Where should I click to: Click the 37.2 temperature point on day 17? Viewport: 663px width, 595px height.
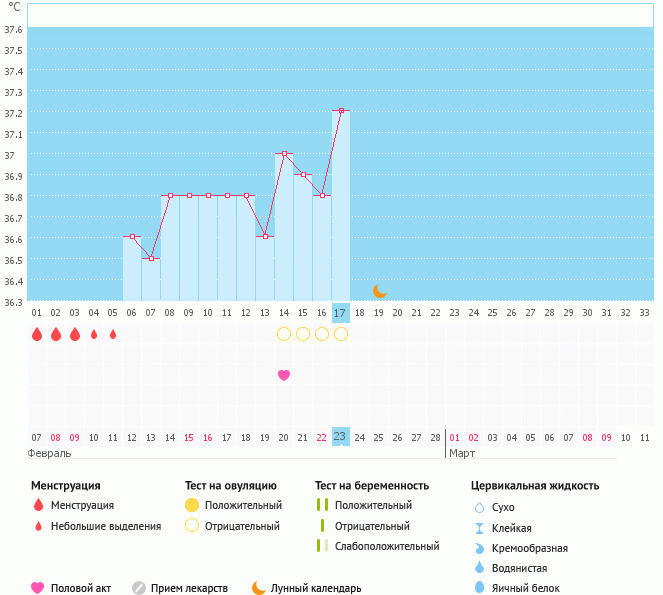[341, 111]
